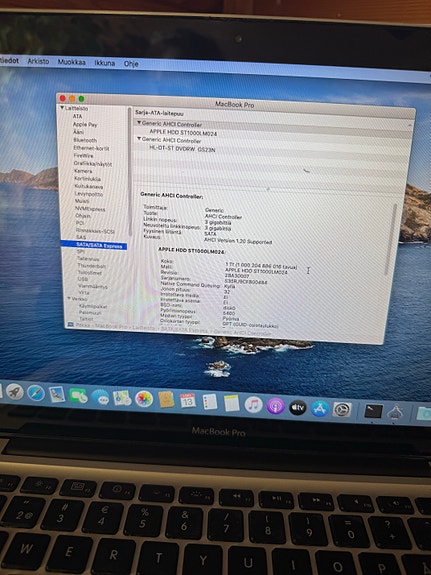
Task: Collapse the first Generic AHCI Controller
Action: point(139,123)
